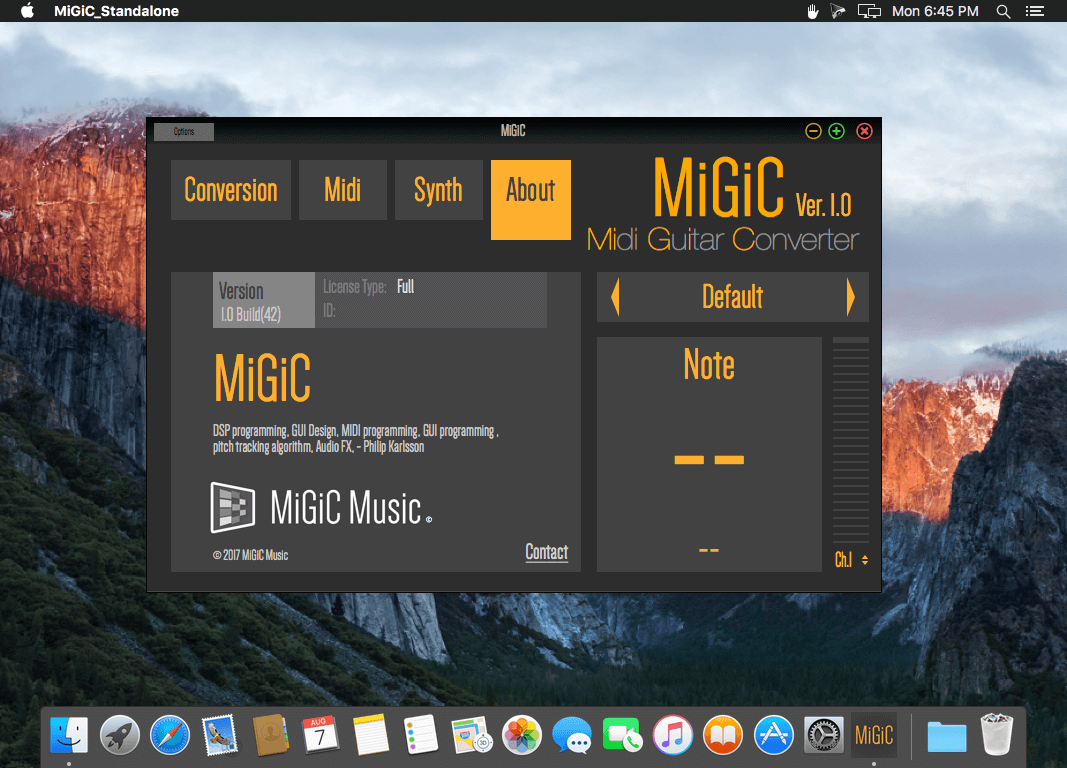
Task: Go to previous preset with left arrow
Action: [x=615, y=297]
